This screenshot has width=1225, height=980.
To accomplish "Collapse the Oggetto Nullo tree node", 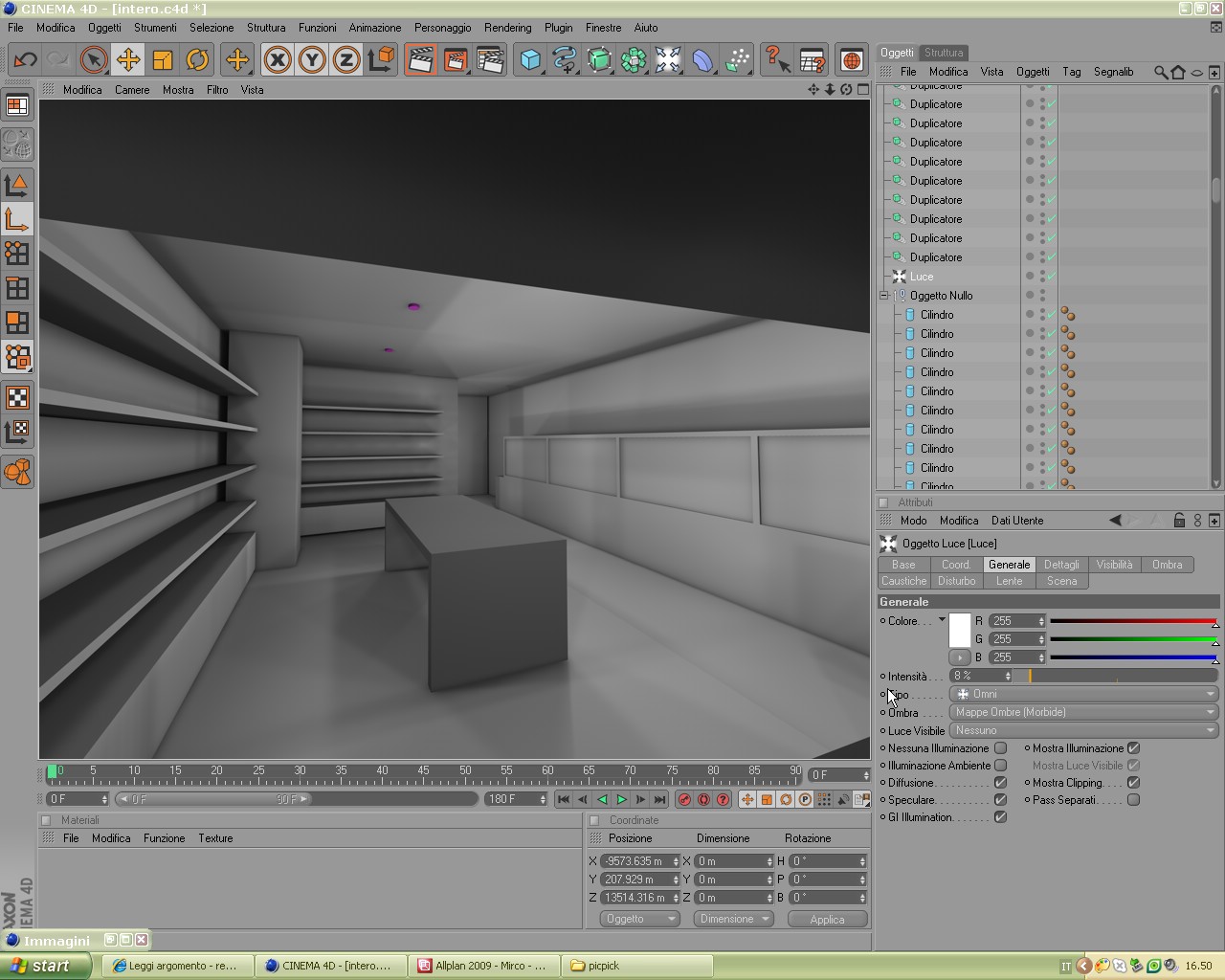I will point(884,296).
